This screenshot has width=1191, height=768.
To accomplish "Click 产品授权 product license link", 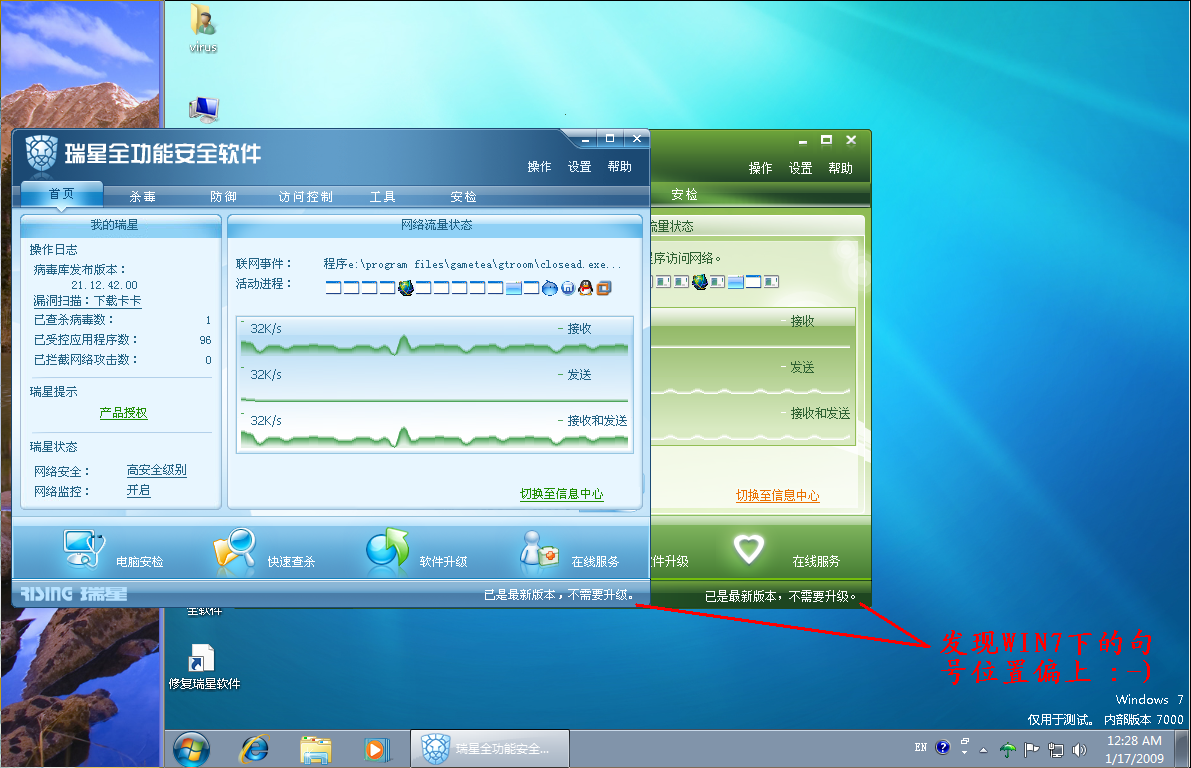I will coord(123,412).
